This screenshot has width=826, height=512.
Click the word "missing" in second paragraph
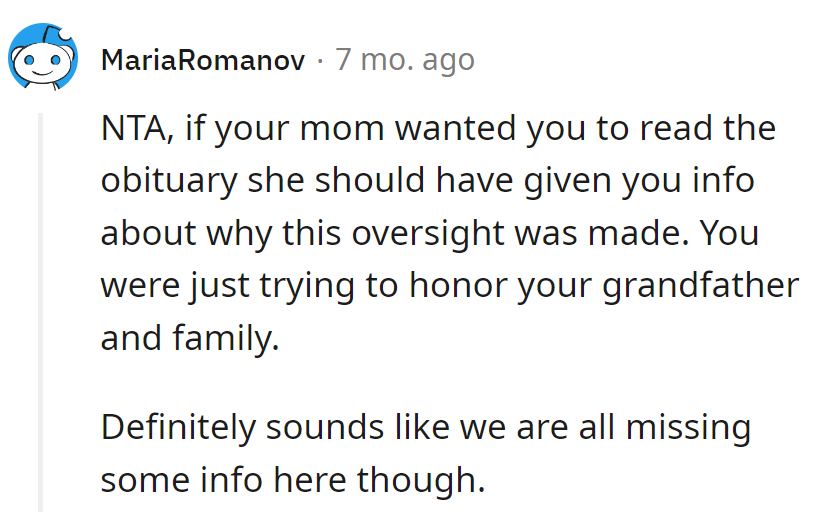tap(688, 428)
